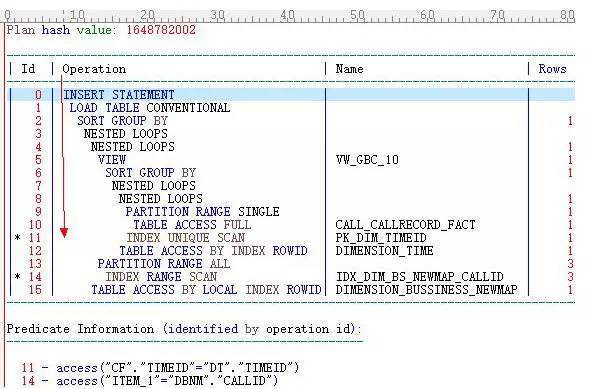Select Id number 15 in Id column
This screenshot has height=389, width=589.
pyautogui.click(x=35, y=290)
